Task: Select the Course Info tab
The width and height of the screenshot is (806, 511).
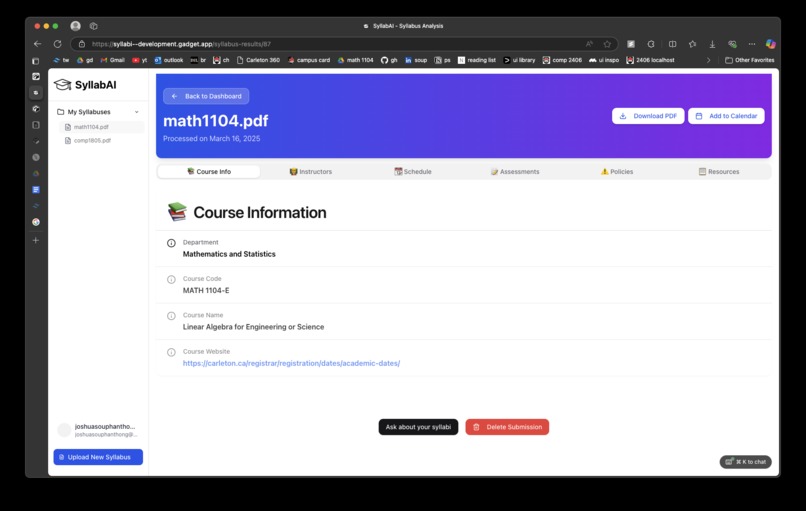Action: coord(209,172)
